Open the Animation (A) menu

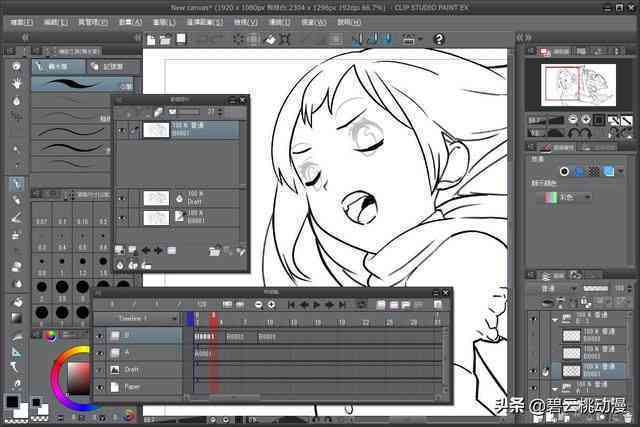pos(131,22)
